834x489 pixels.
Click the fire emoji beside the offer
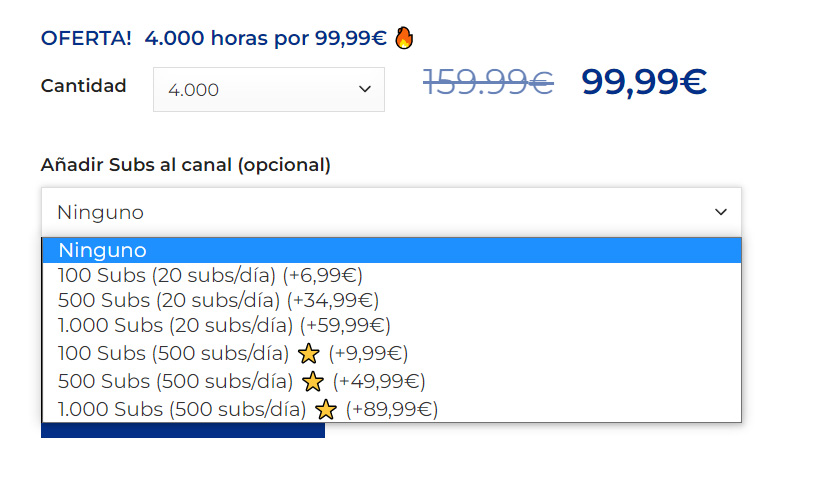pos(404,38)
